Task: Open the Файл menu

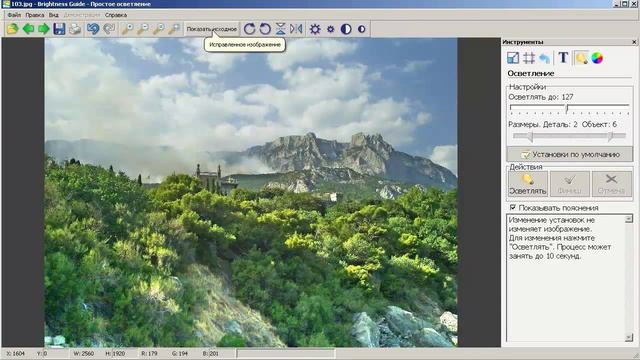Action: pos(14,15)
